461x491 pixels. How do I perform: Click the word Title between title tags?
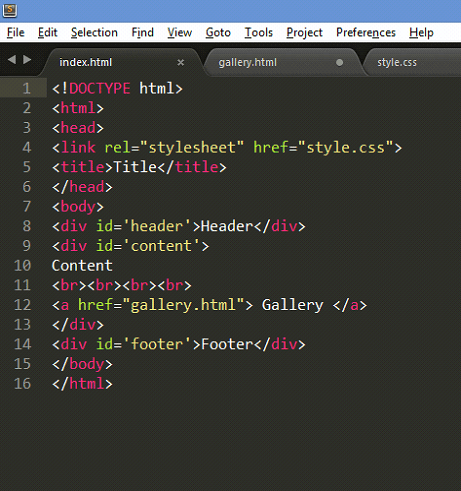[x=135, y=167]
